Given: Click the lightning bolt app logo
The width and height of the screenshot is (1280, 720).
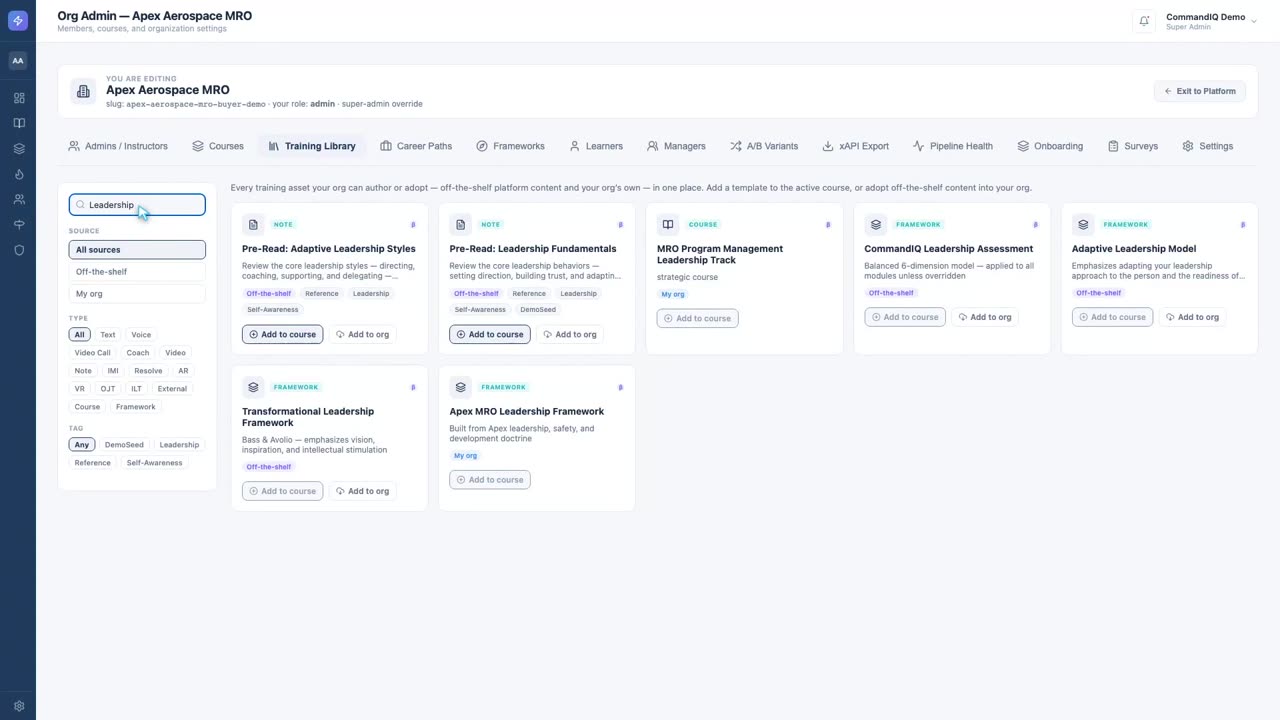Looking at the screenshot, I should click(x=18, y=21).
